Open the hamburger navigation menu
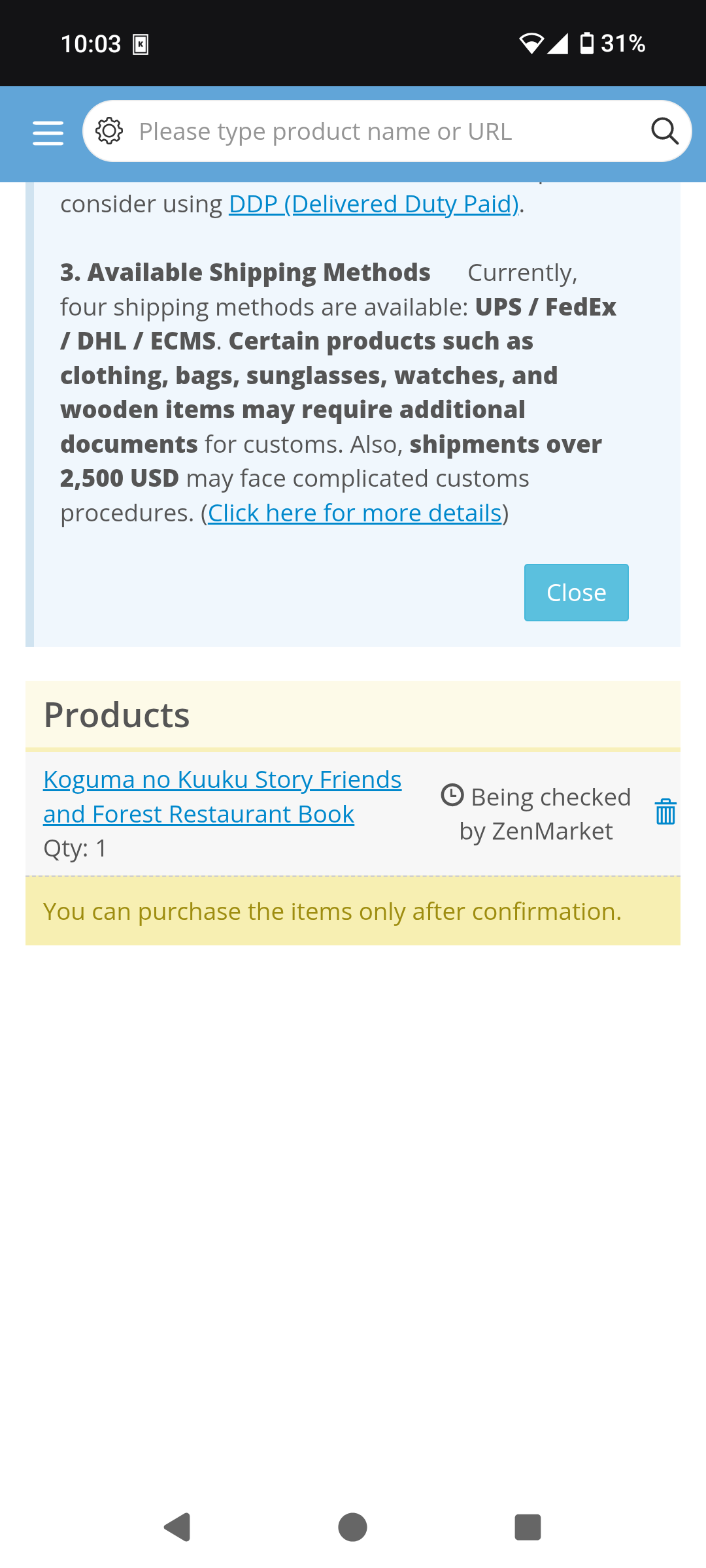Viewport: 706px width, 1568px height. [x=48, y=133]
